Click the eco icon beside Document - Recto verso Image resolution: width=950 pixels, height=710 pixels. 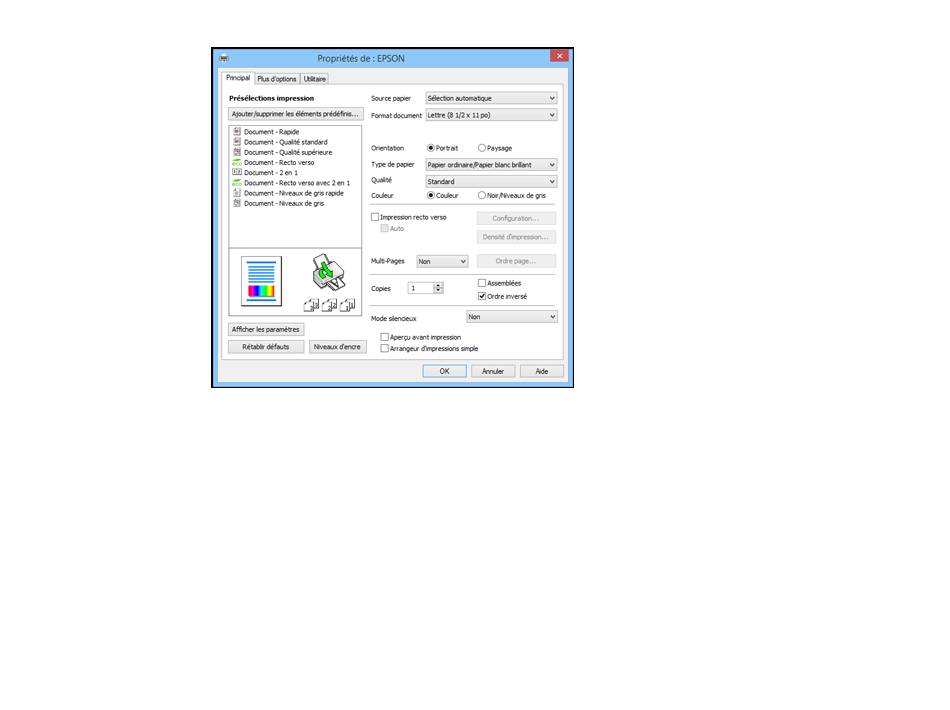point(237,162)
